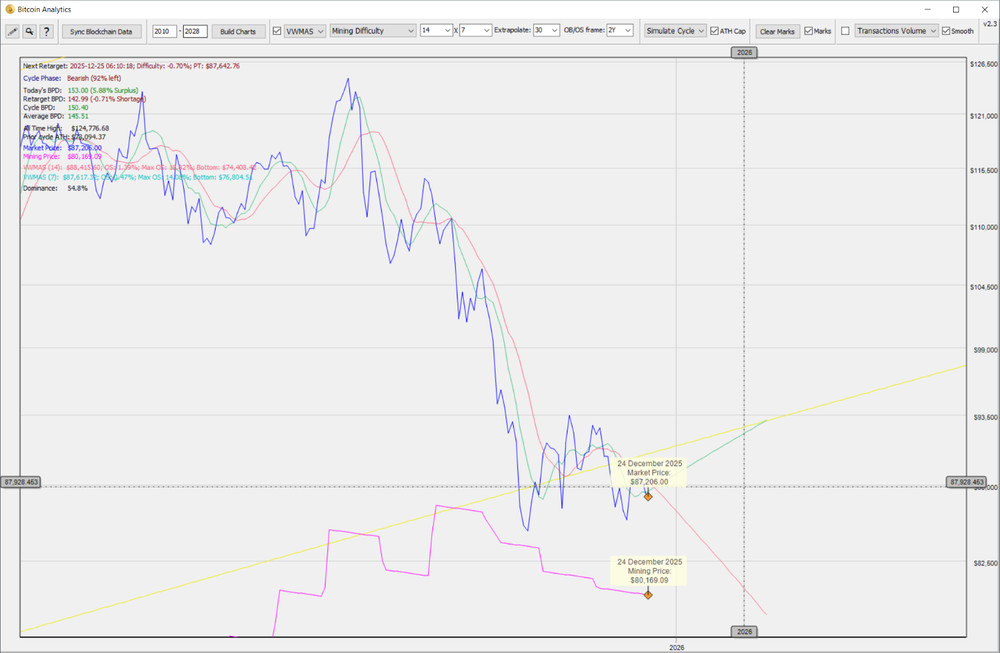
Task: Click the $110,000 axis label
Action: coord(983,227)
